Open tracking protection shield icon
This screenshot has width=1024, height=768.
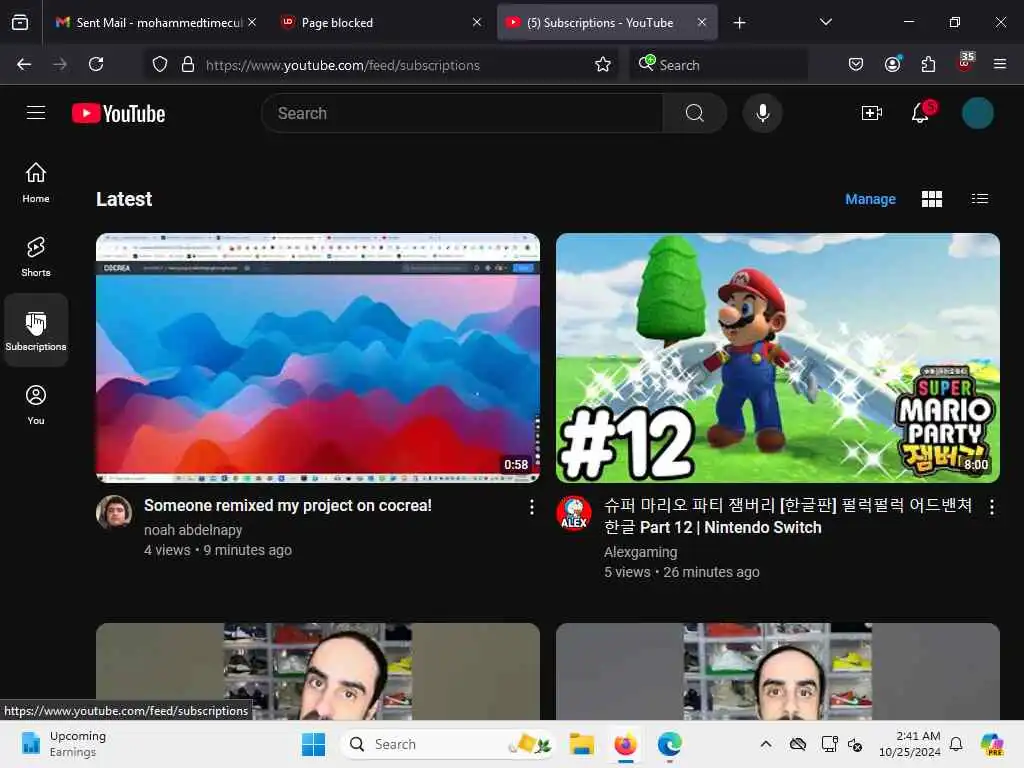(160, 64)
